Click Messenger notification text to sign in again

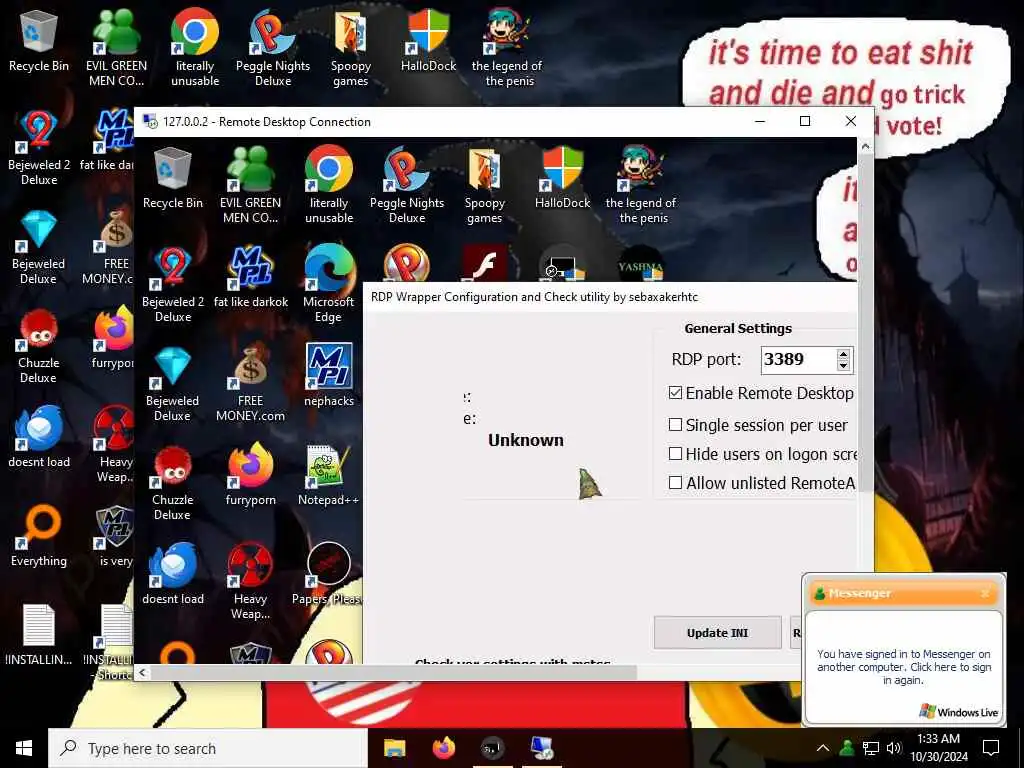pos(904,667)
